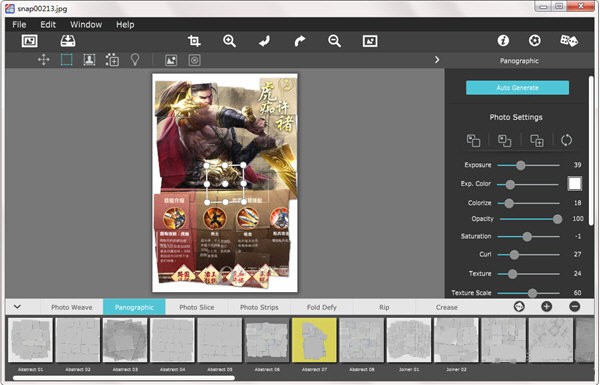600x385 pixels.
Task: Click the zoom in magnifier icon
Action: 229,41
